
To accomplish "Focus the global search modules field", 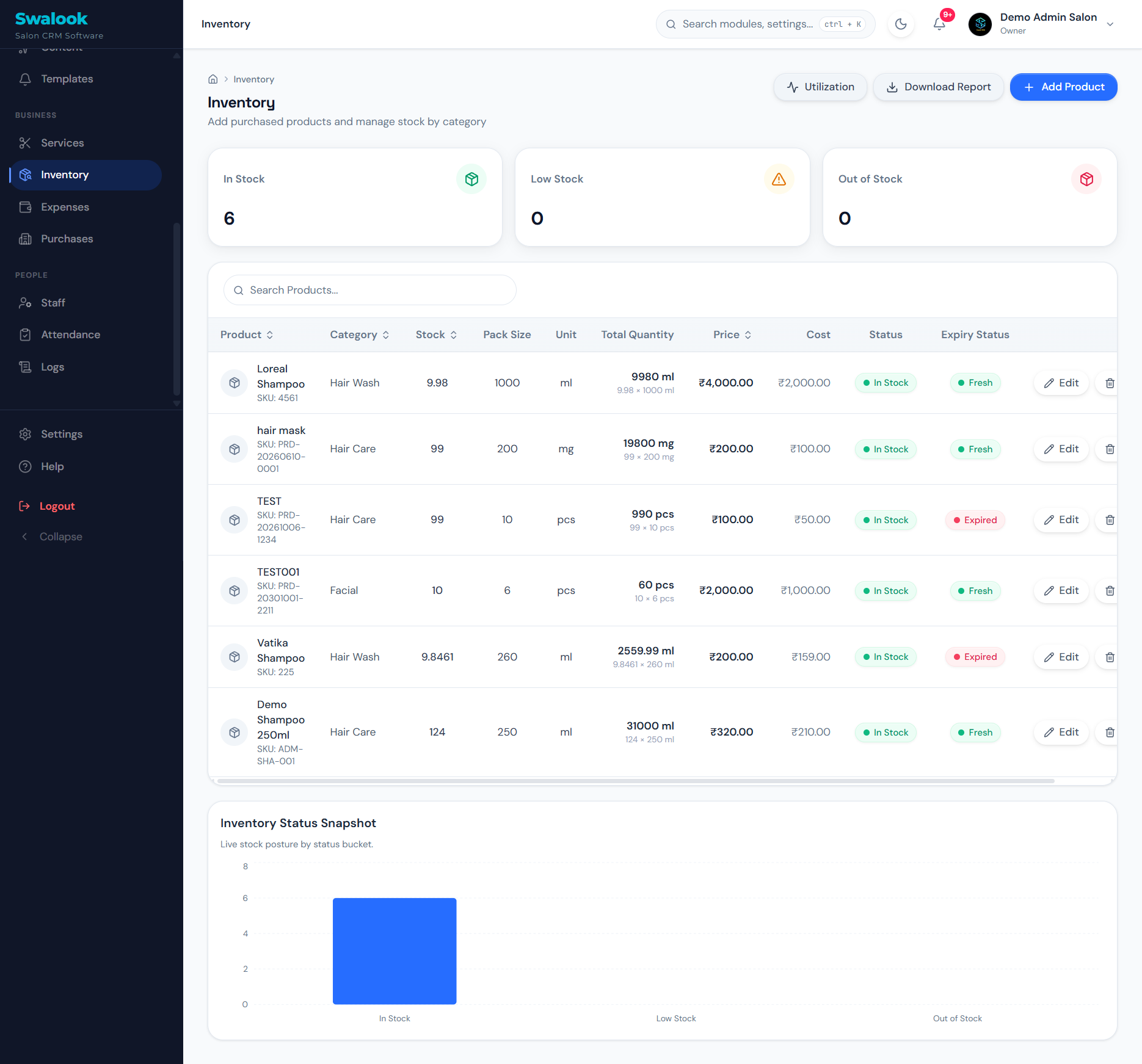I will [765, 24].
